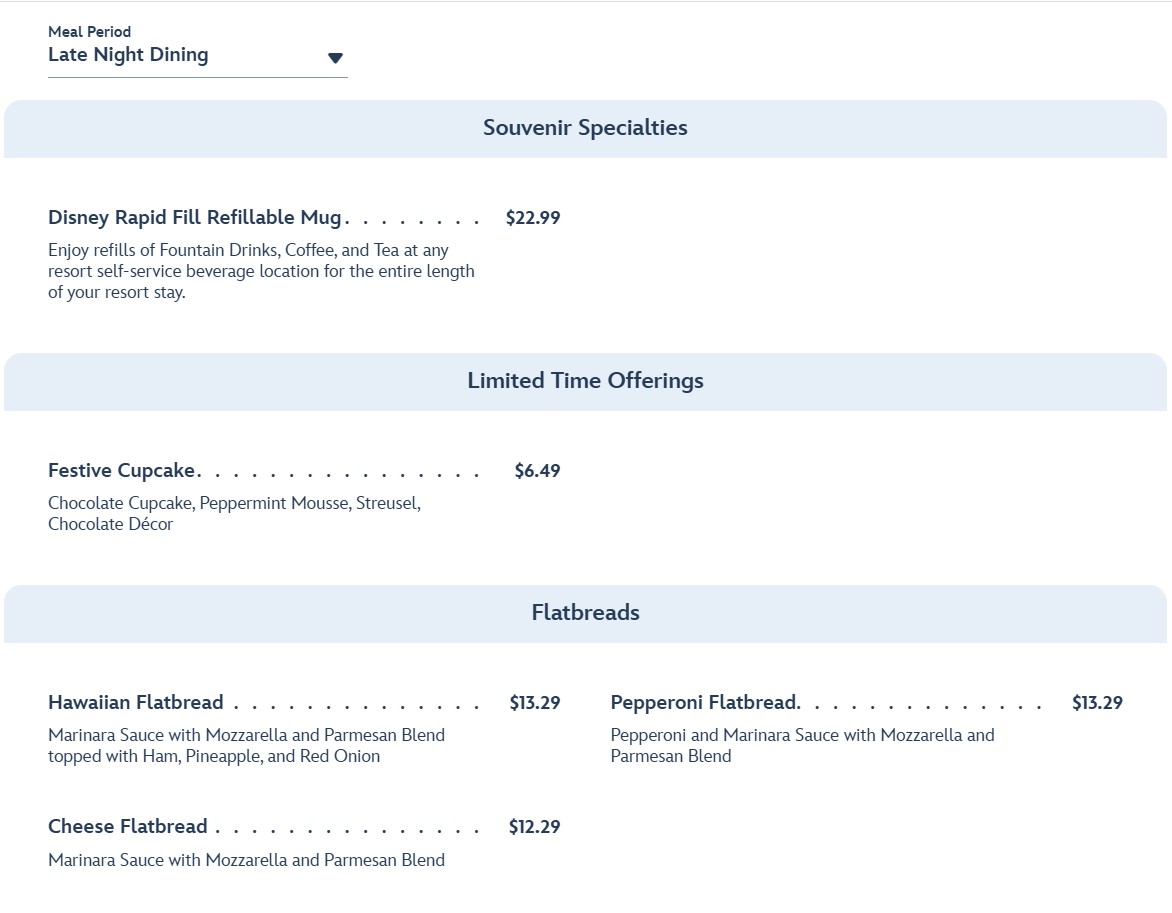This screenshot has height=913, width=1172.
Task: Select the Souvenir Specialties section header
Action: pyautogui.click(x=585, y=128)
